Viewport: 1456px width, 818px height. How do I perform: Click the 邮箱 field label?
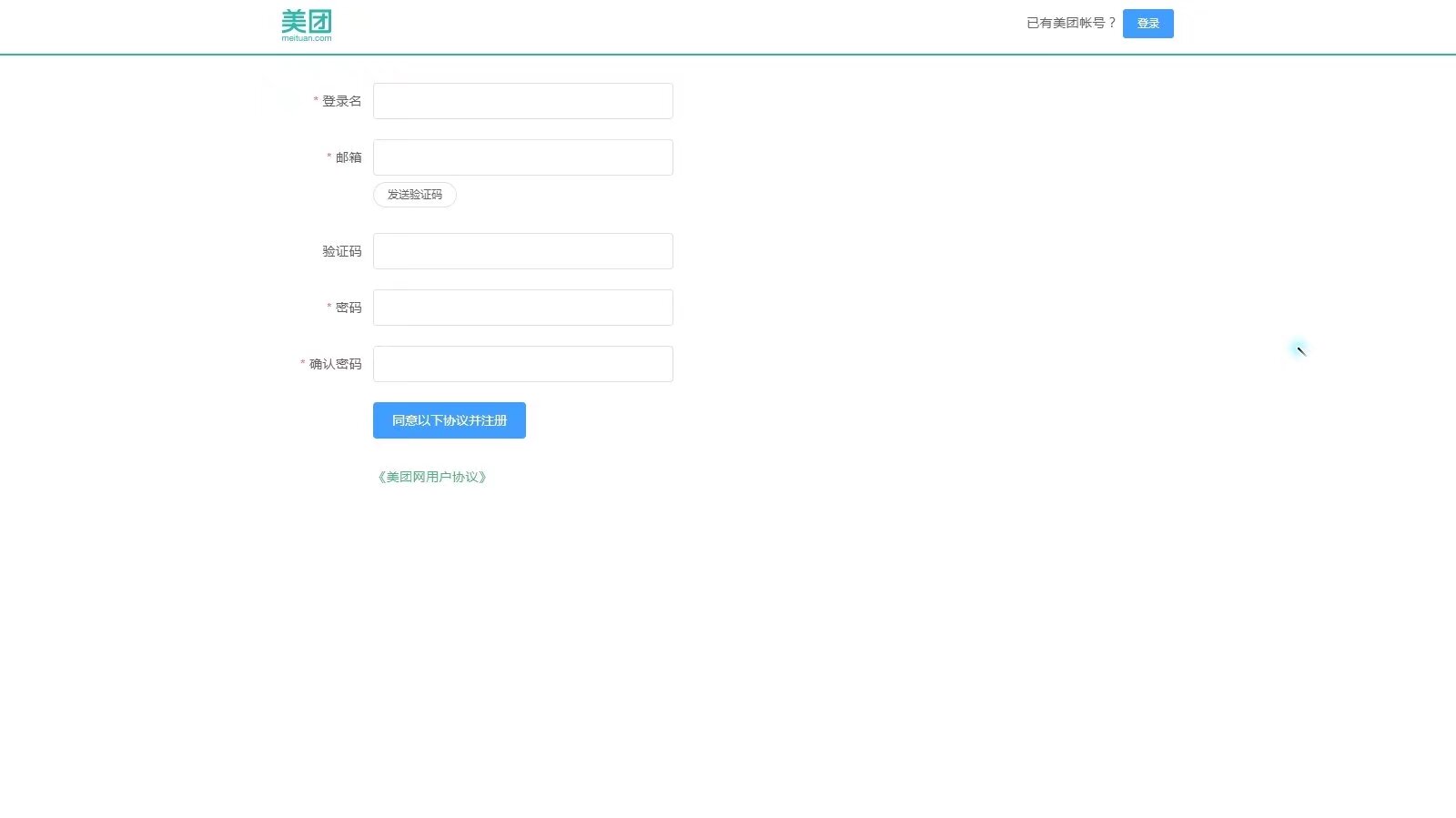[x=349, y=157]
